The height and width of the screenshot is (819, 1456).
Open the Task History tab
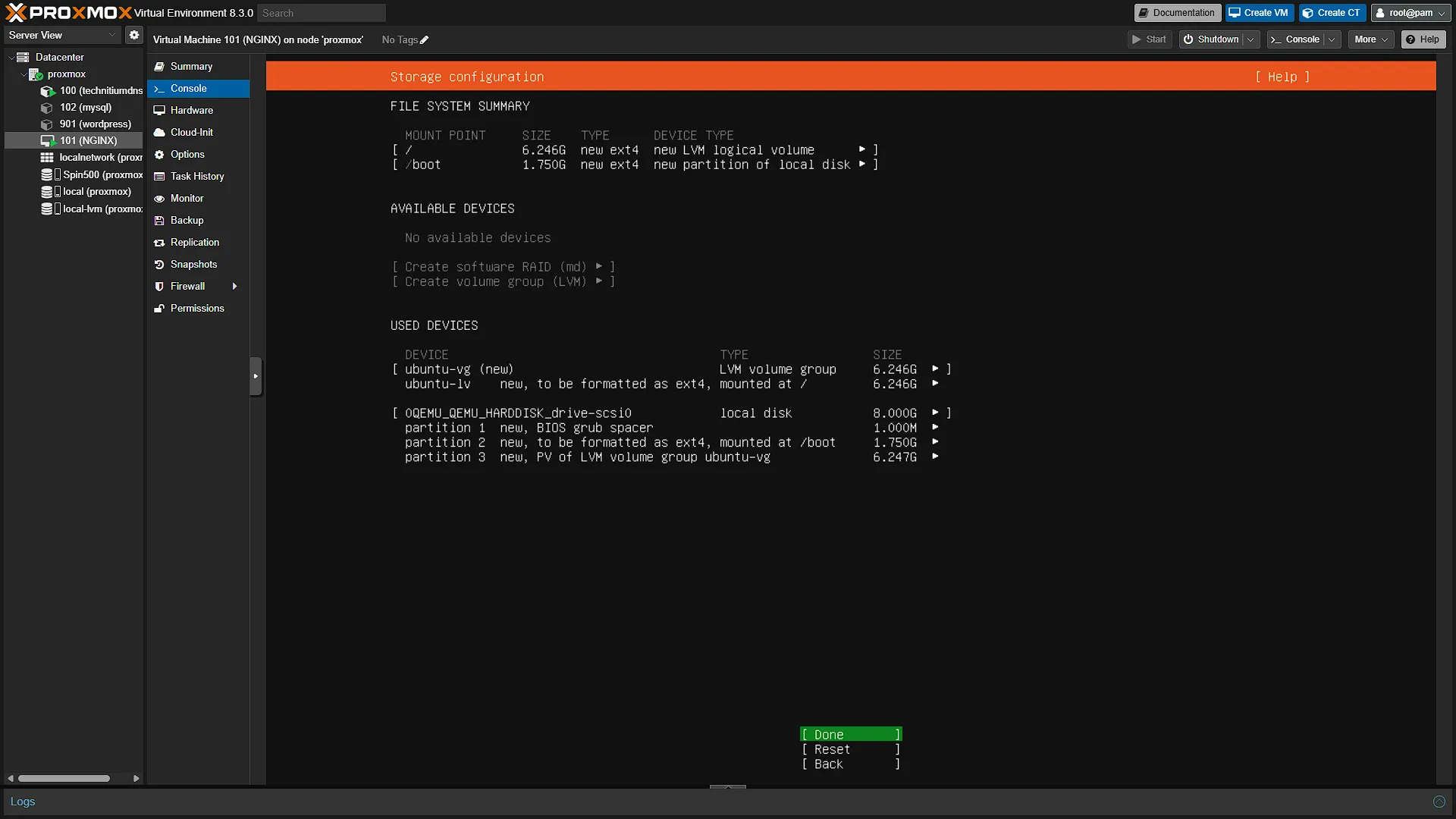198,177
